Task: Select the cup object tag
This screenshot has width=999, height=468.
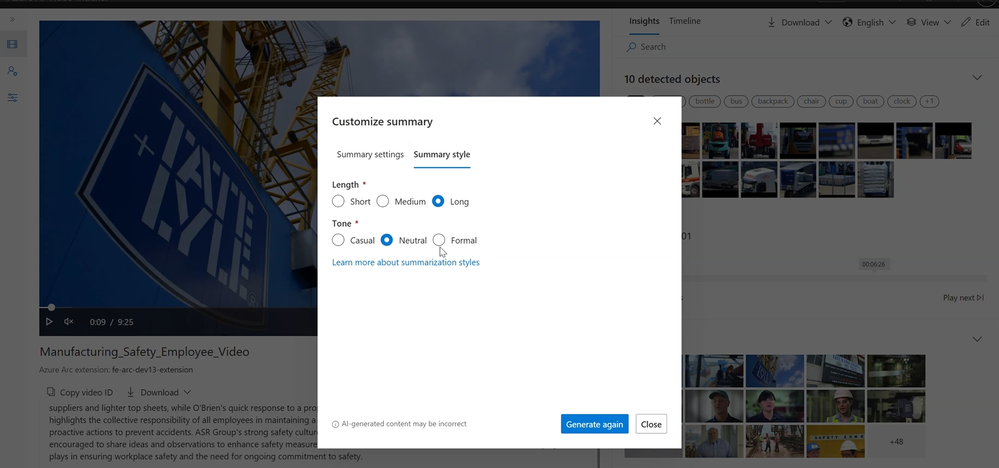Action: click(841, 101)
